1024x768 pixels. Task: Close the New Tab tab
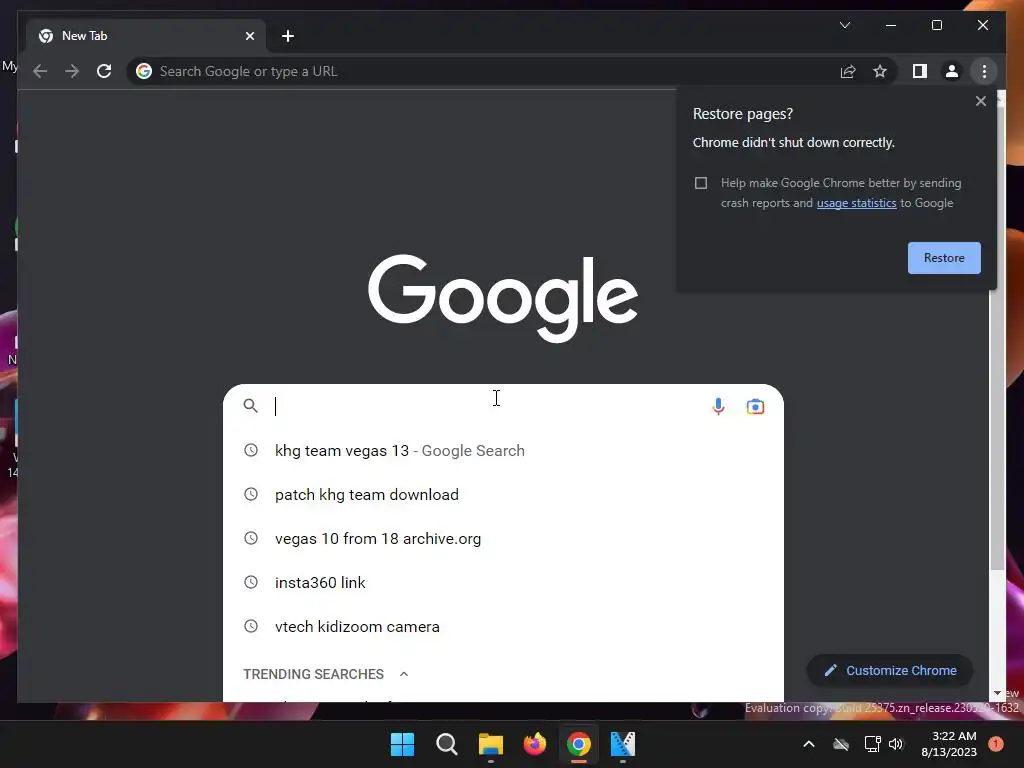(x=249, y=36)
